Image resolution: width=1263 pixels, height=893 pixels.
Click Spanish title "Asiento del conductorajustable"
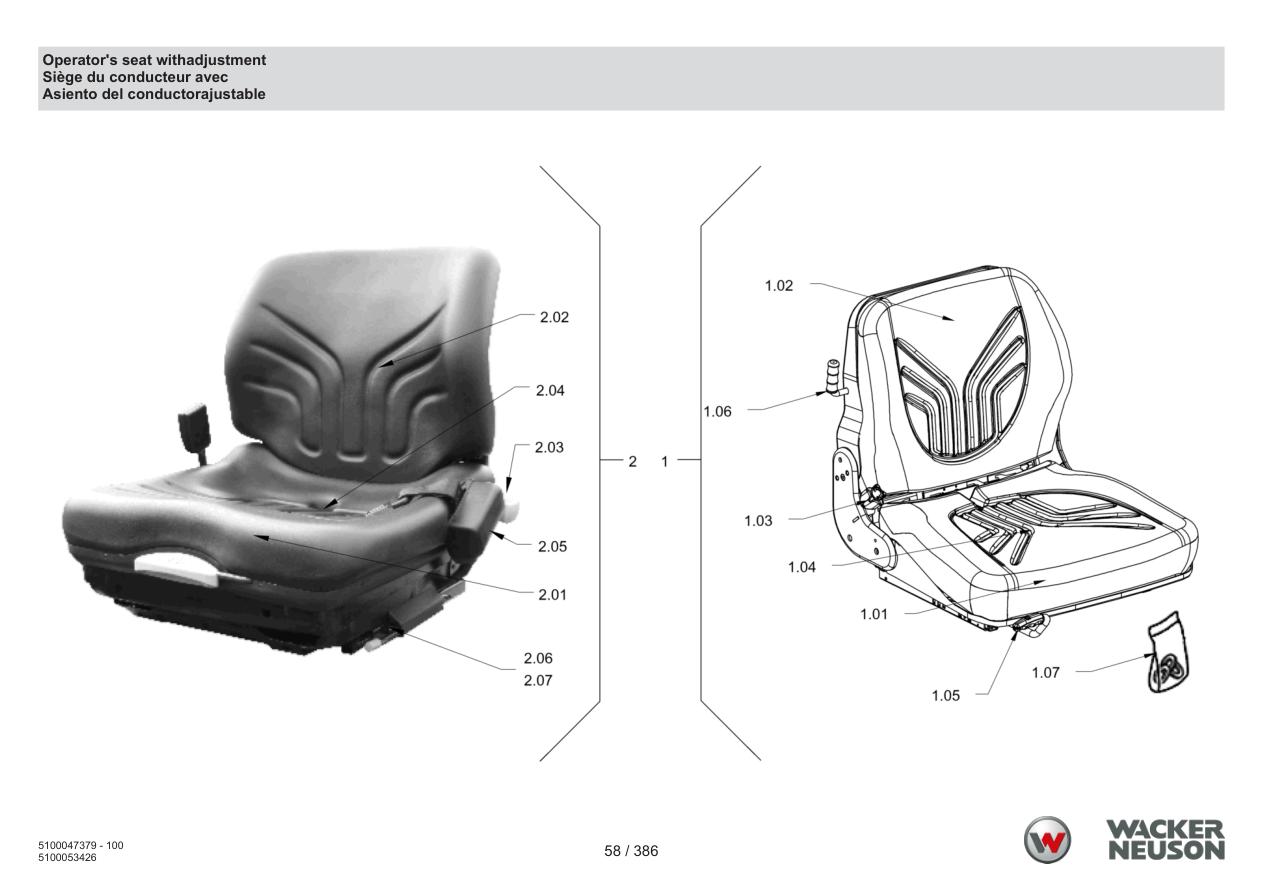tap(154, 95)
